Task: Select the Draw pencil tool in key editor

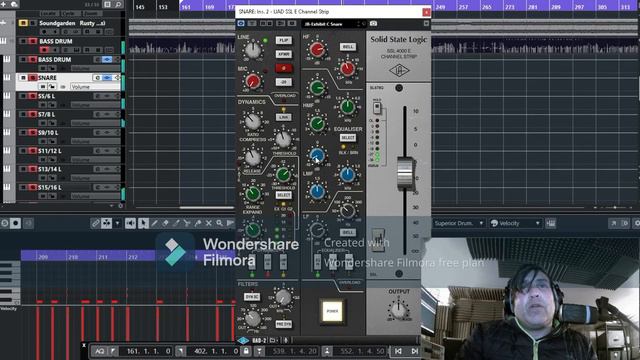Action: click(x=154, y=223)
